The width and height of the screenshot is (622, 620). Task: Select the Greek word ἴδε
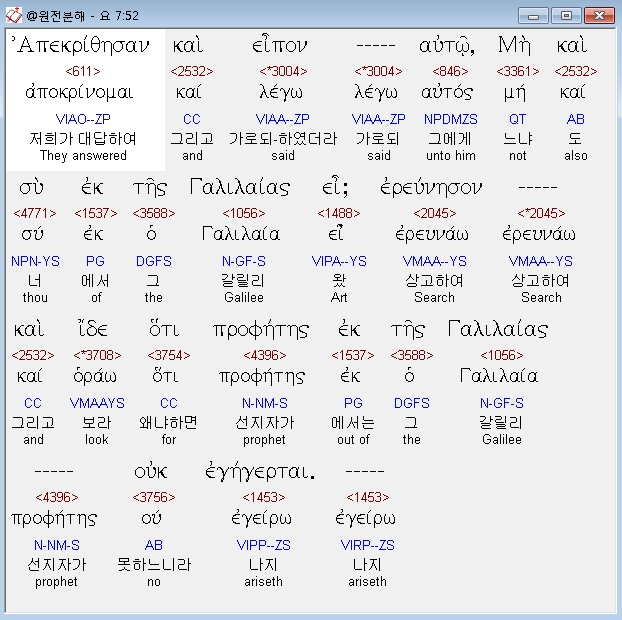92,329
